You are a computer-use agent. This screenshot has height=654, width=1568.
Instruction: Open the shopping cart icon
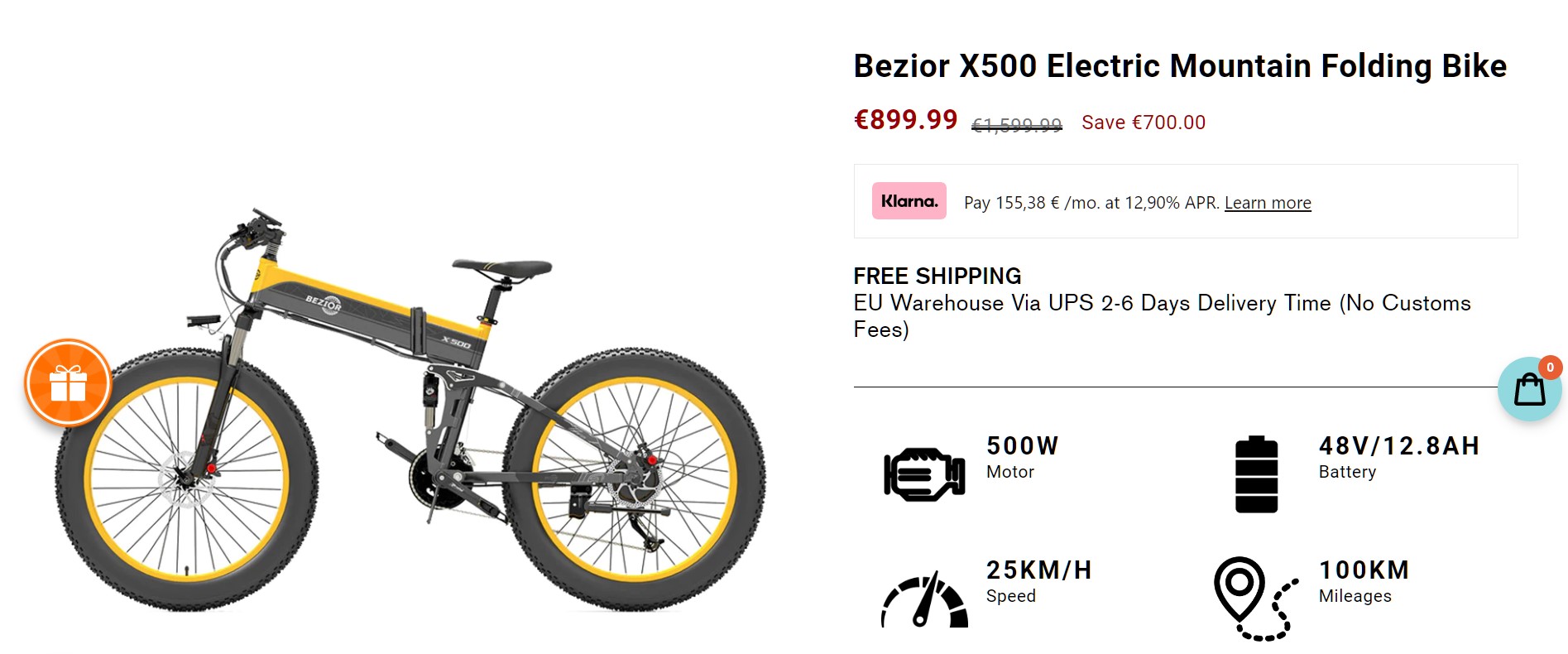(1527, 389)
